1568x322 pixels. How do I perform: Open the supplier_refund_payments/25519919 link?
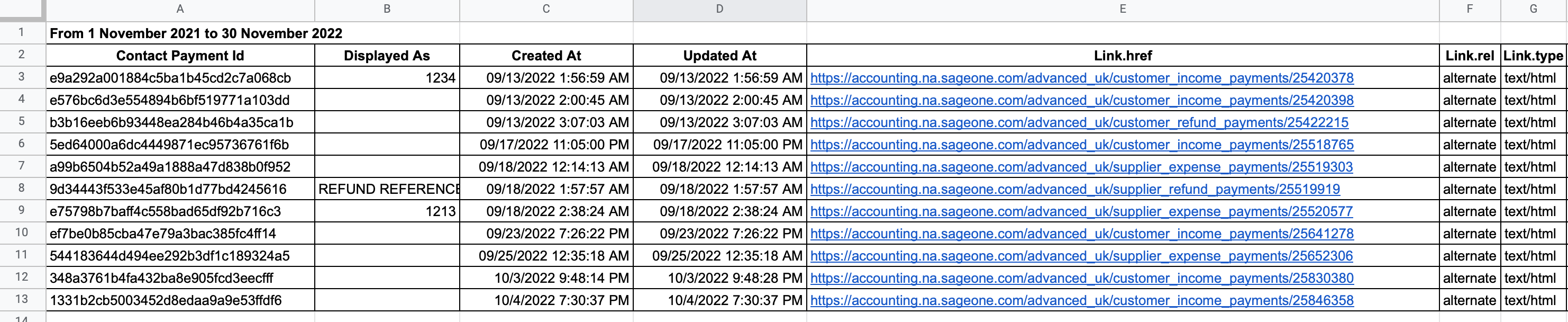[1075, 189]
